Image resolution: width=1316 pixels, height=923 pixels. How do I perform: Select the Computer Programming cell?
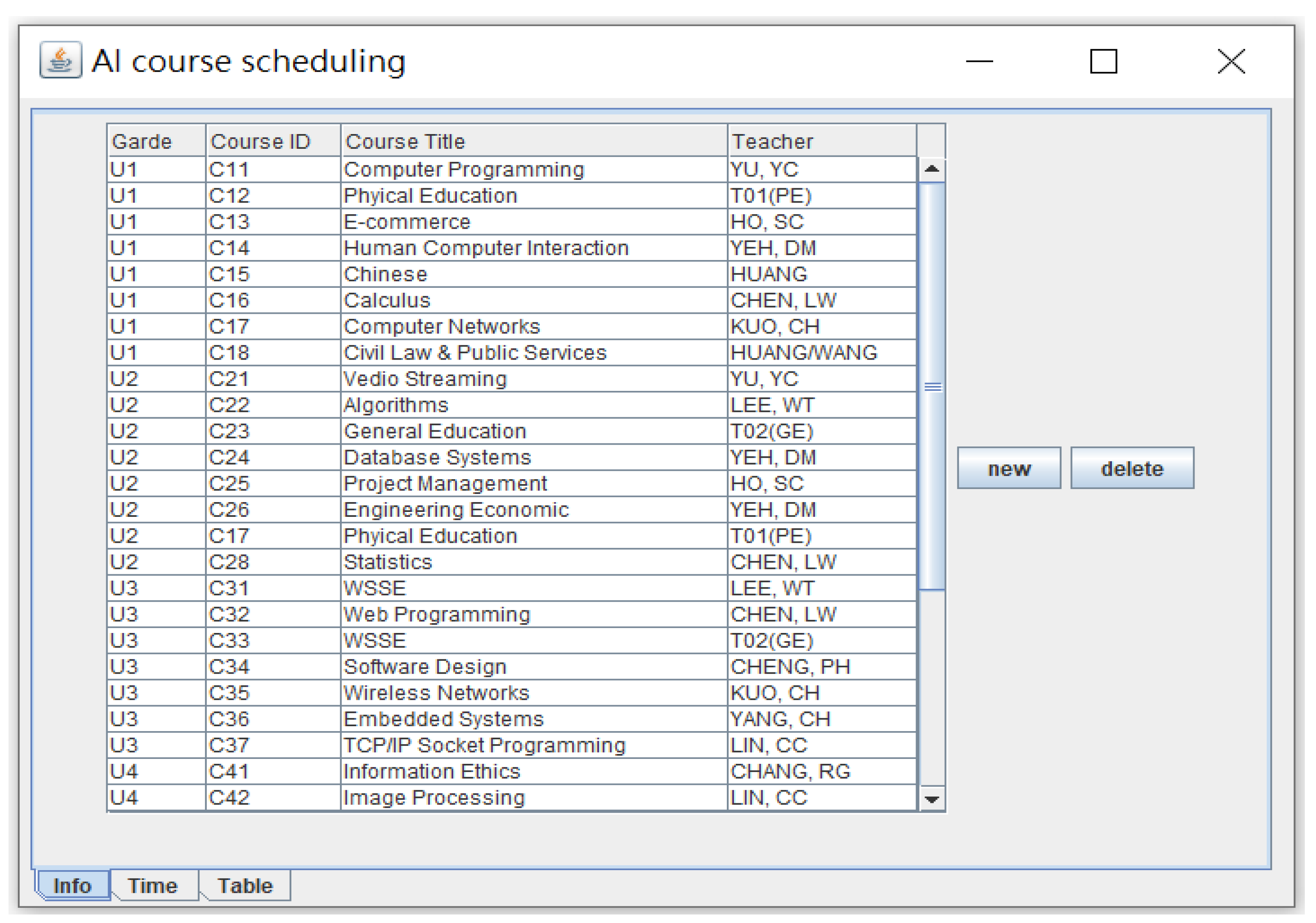534,169
